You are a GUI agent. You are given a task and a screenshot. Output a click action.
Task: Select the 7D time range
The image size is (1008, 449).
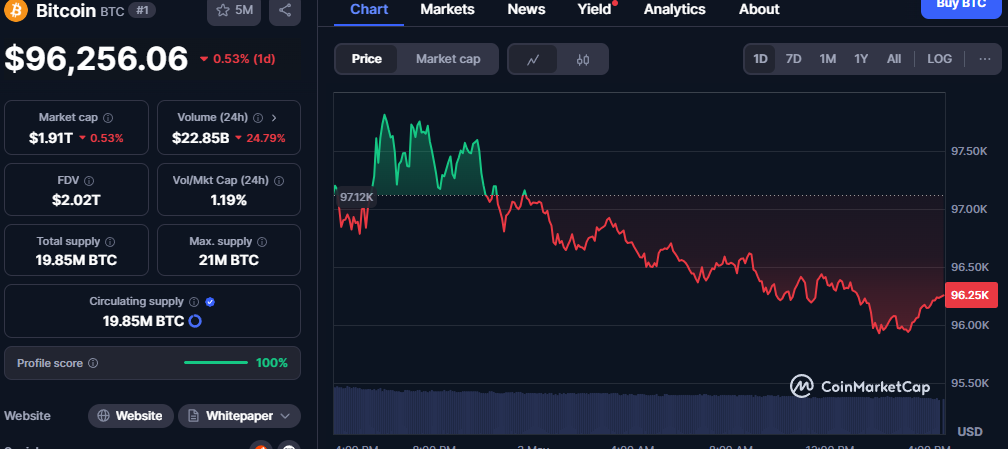(x=794, y=59)
